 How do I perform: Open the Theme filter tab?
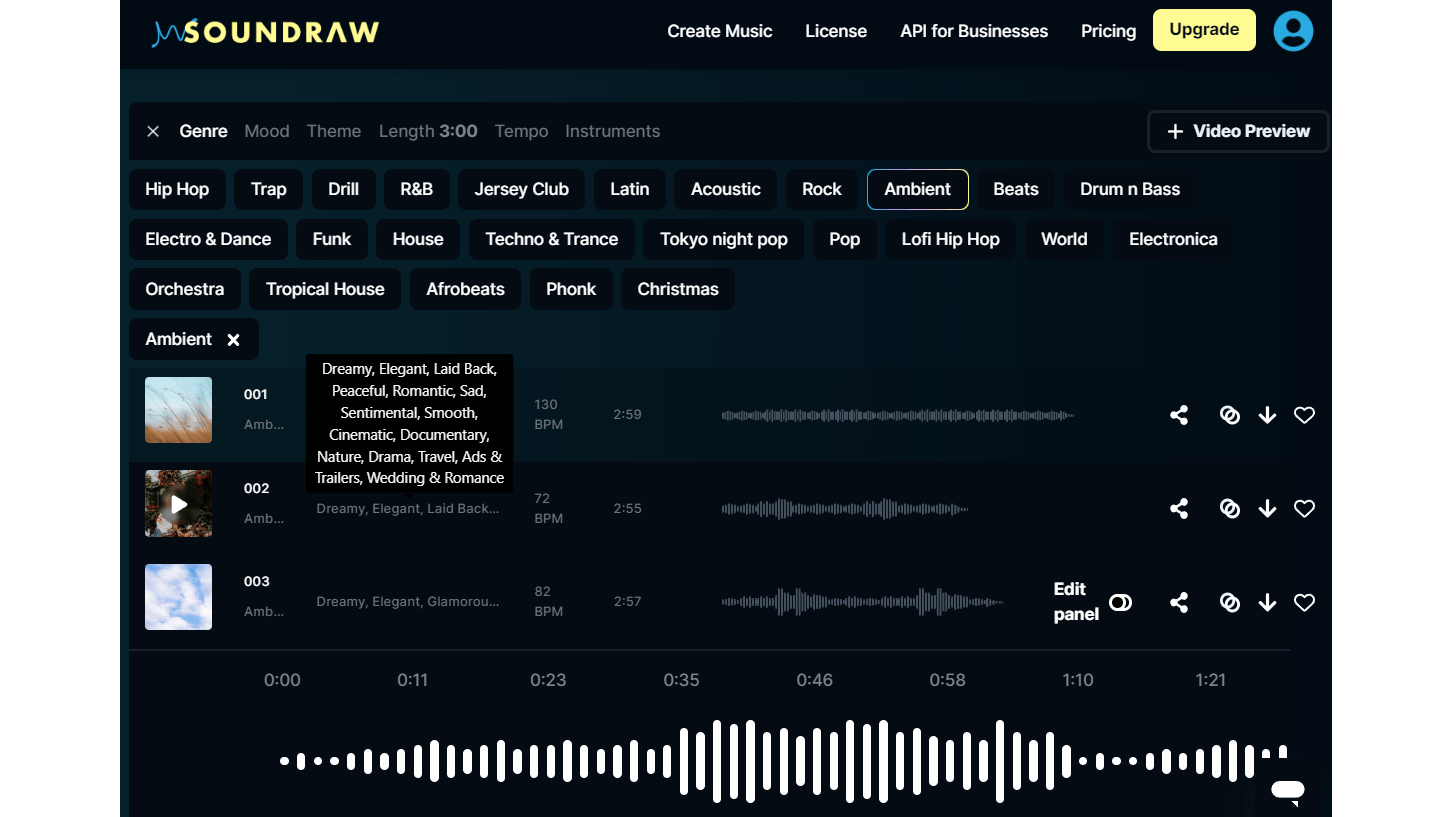[334, 131]
